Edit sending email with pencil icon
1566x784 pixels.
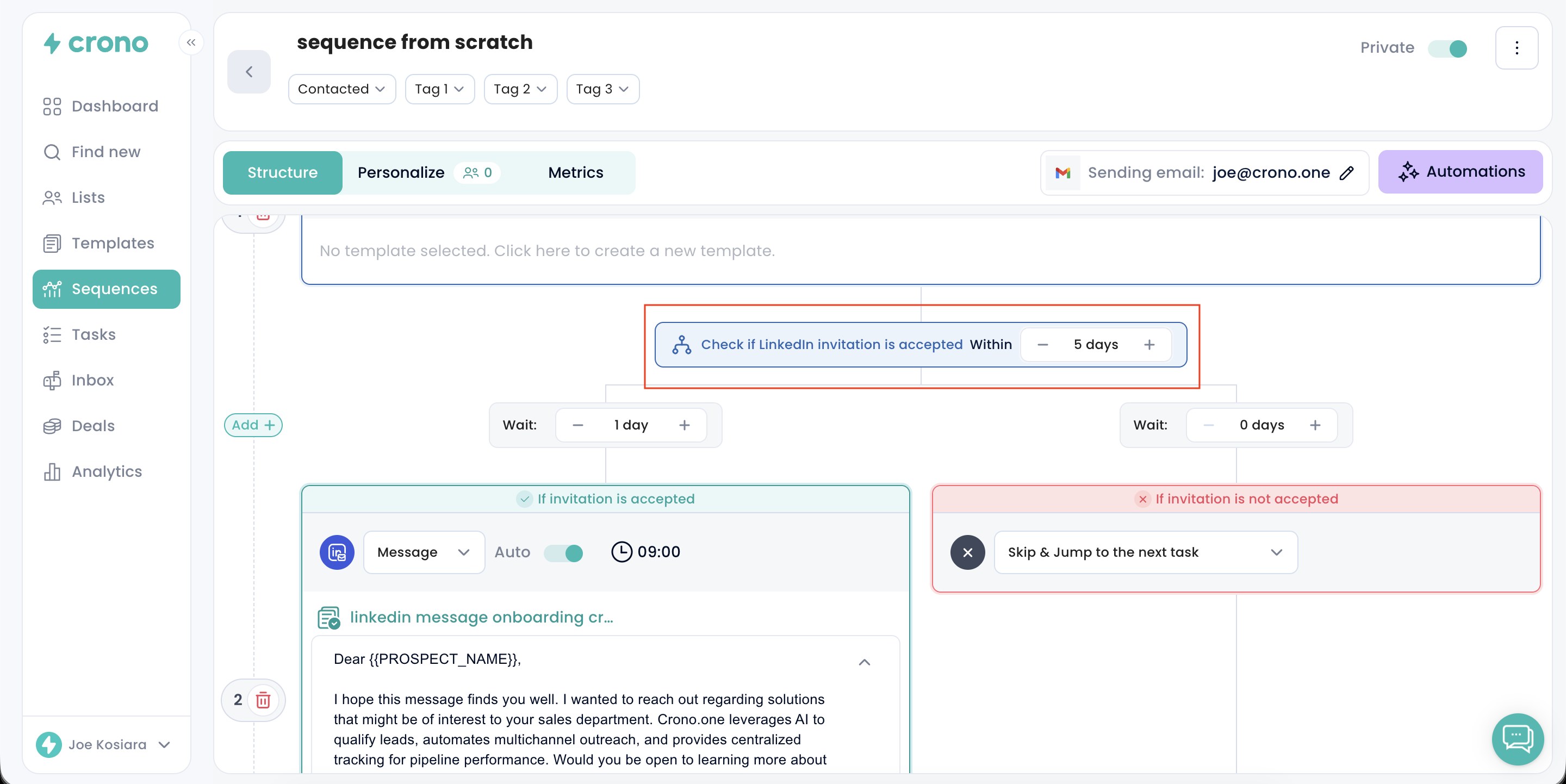coord(1347,173)
